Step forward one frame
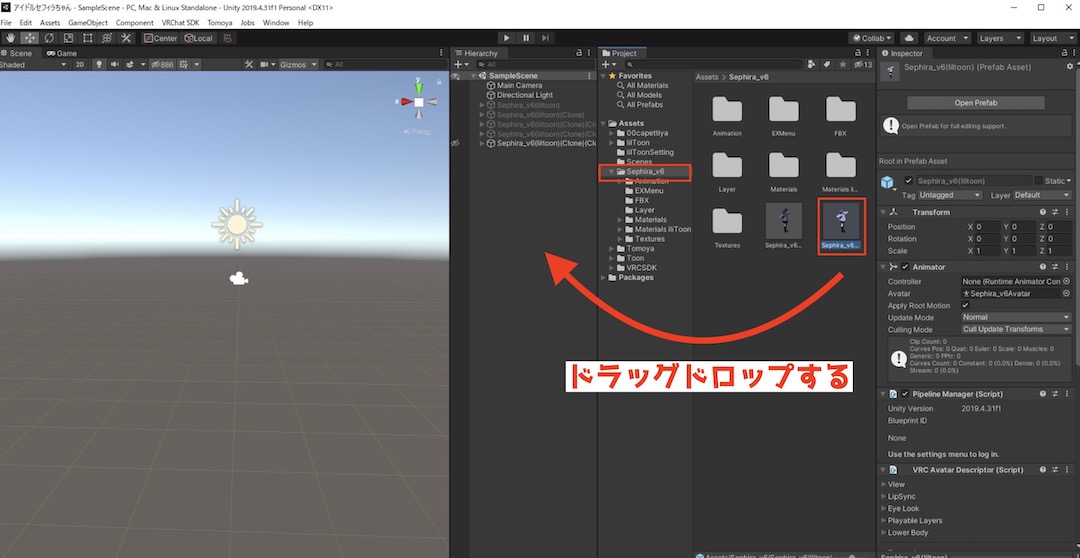 click(545, 38)
